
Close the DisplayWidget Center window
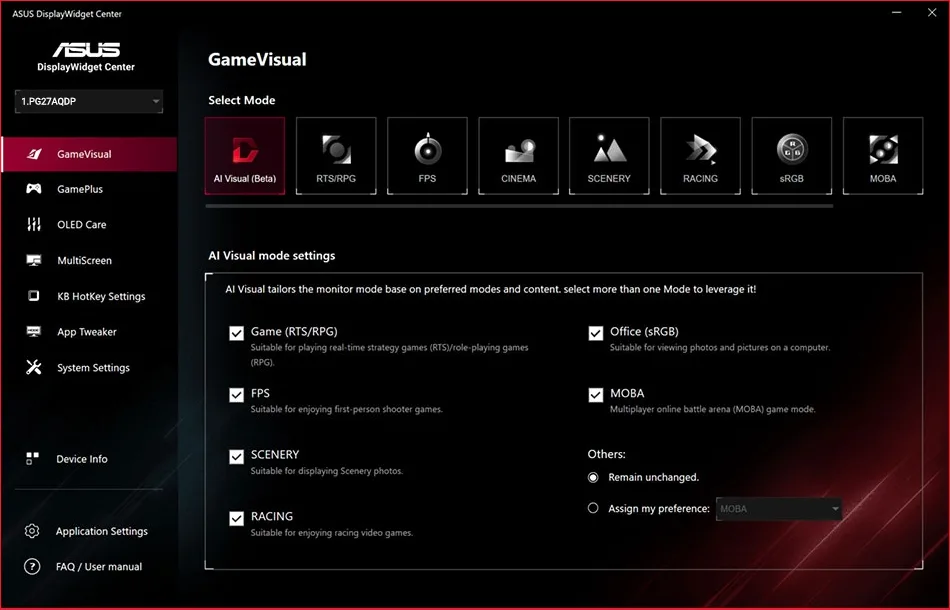[932, 12]
